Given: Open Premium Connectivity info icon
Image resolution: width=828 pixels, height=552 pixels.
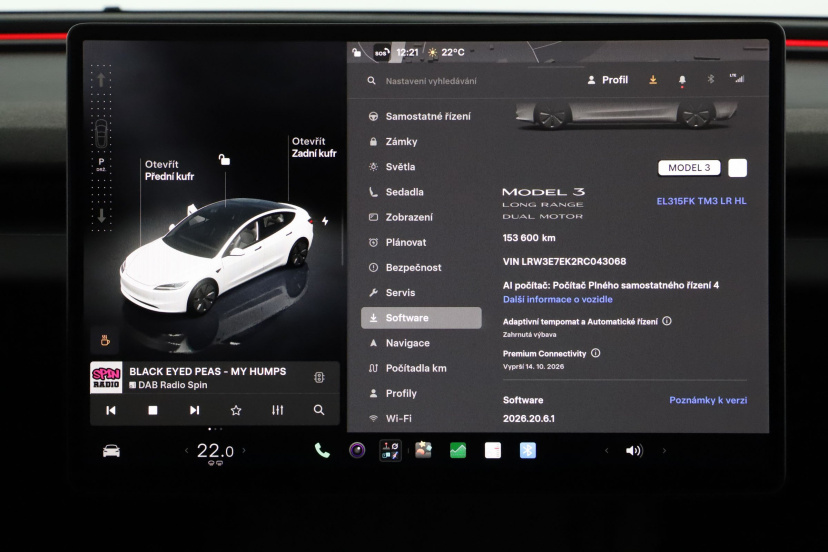Looking at the screenshot, I should click(x=596, y=353).
